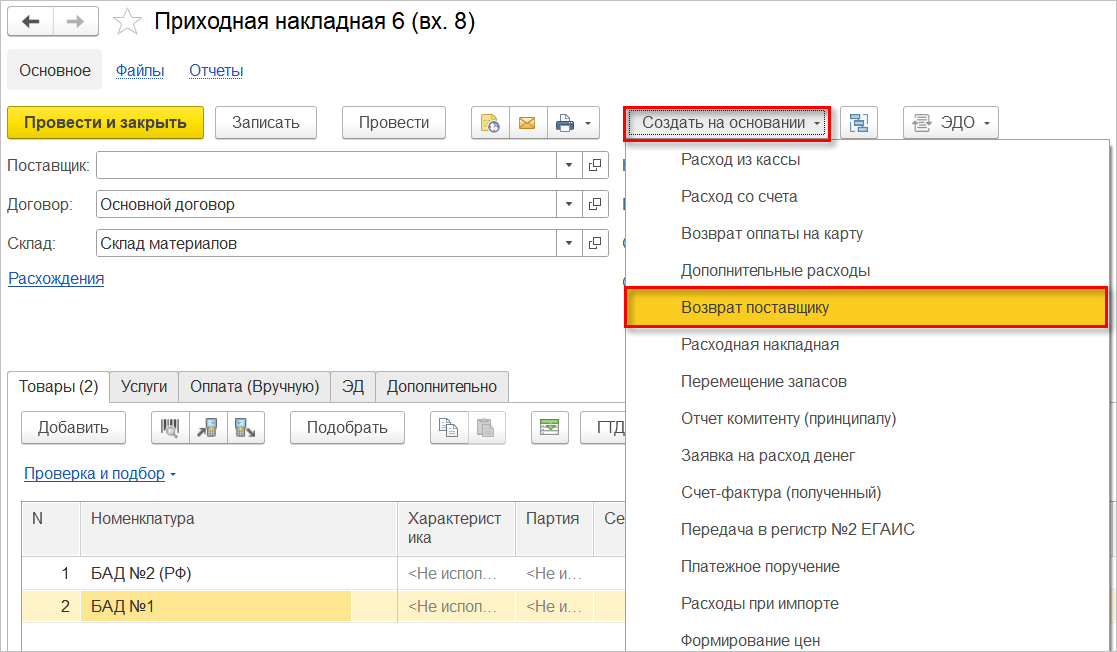
Task: Paste rows with the clipboard icon
Action: (487, 428)
